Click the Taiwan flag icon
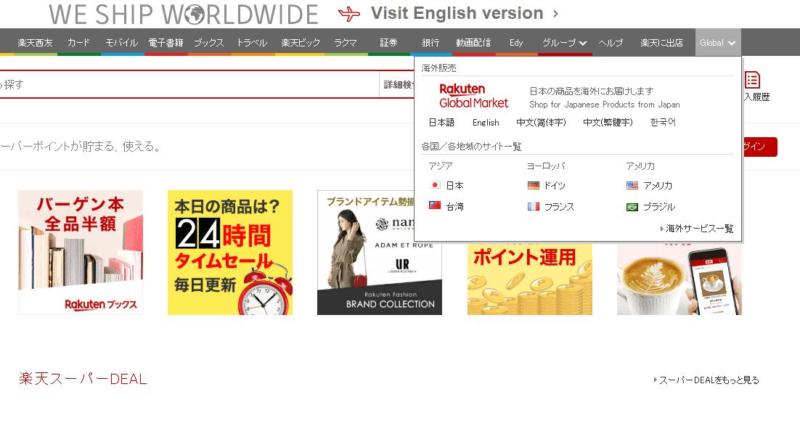 pyautogui.click(x=435, y=206)
